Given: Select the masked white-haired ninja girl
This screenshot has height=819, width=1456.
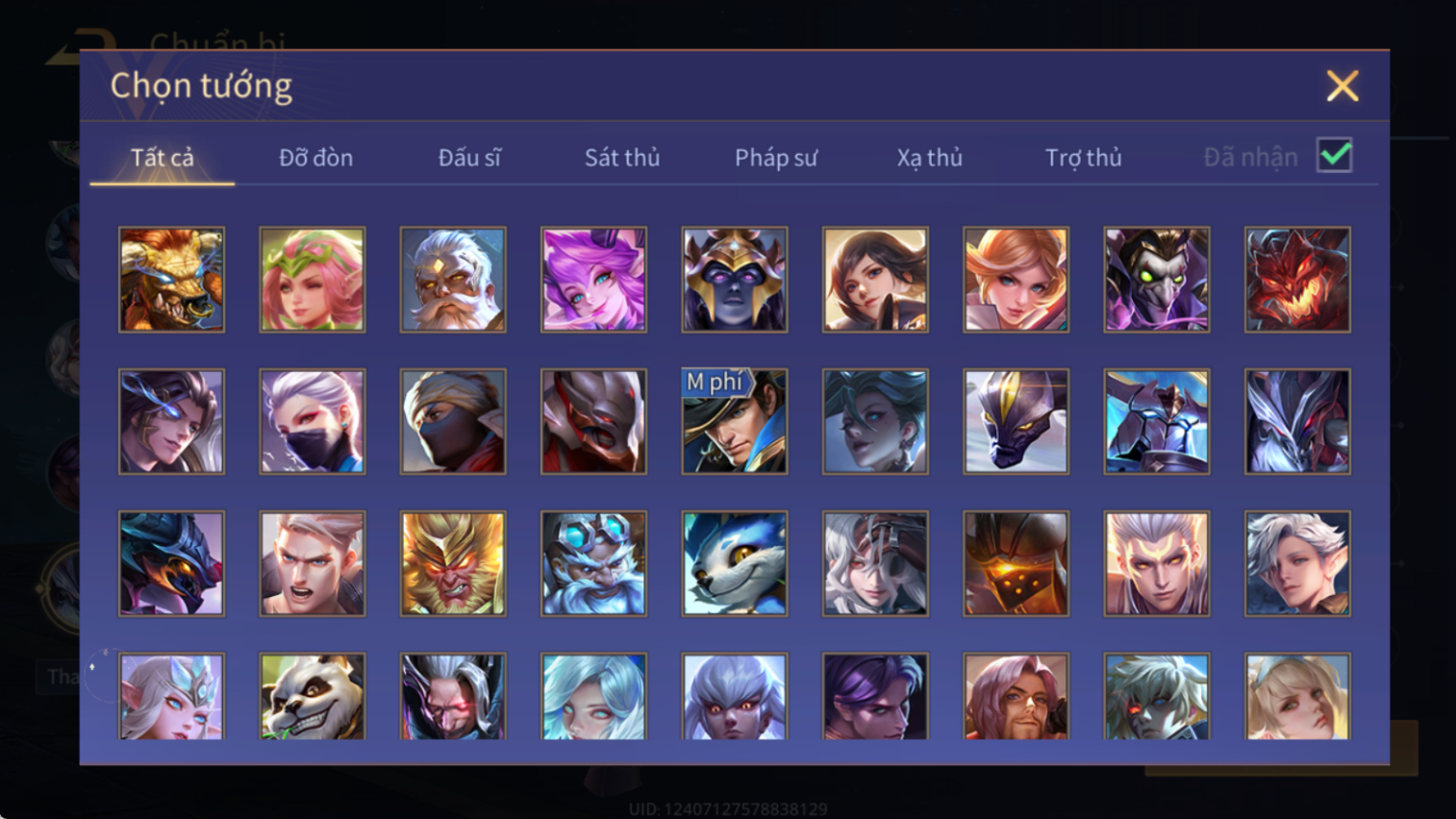Looking at the screenshot, I should tap(312, 422).
